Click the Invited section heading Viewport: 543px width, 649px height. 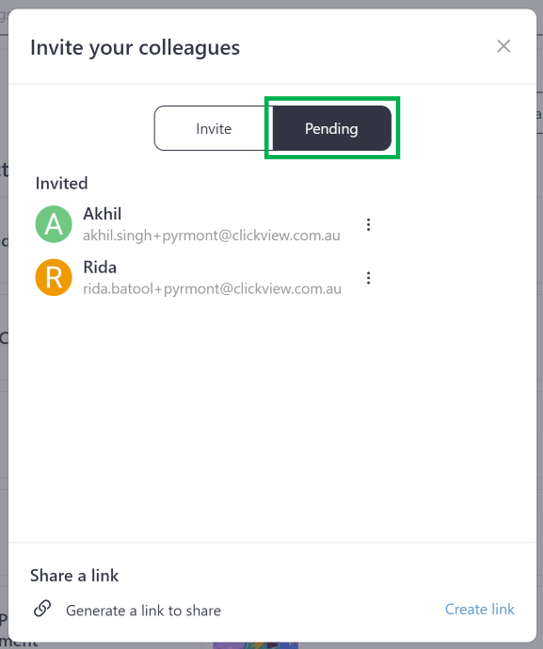pos(62,183)
